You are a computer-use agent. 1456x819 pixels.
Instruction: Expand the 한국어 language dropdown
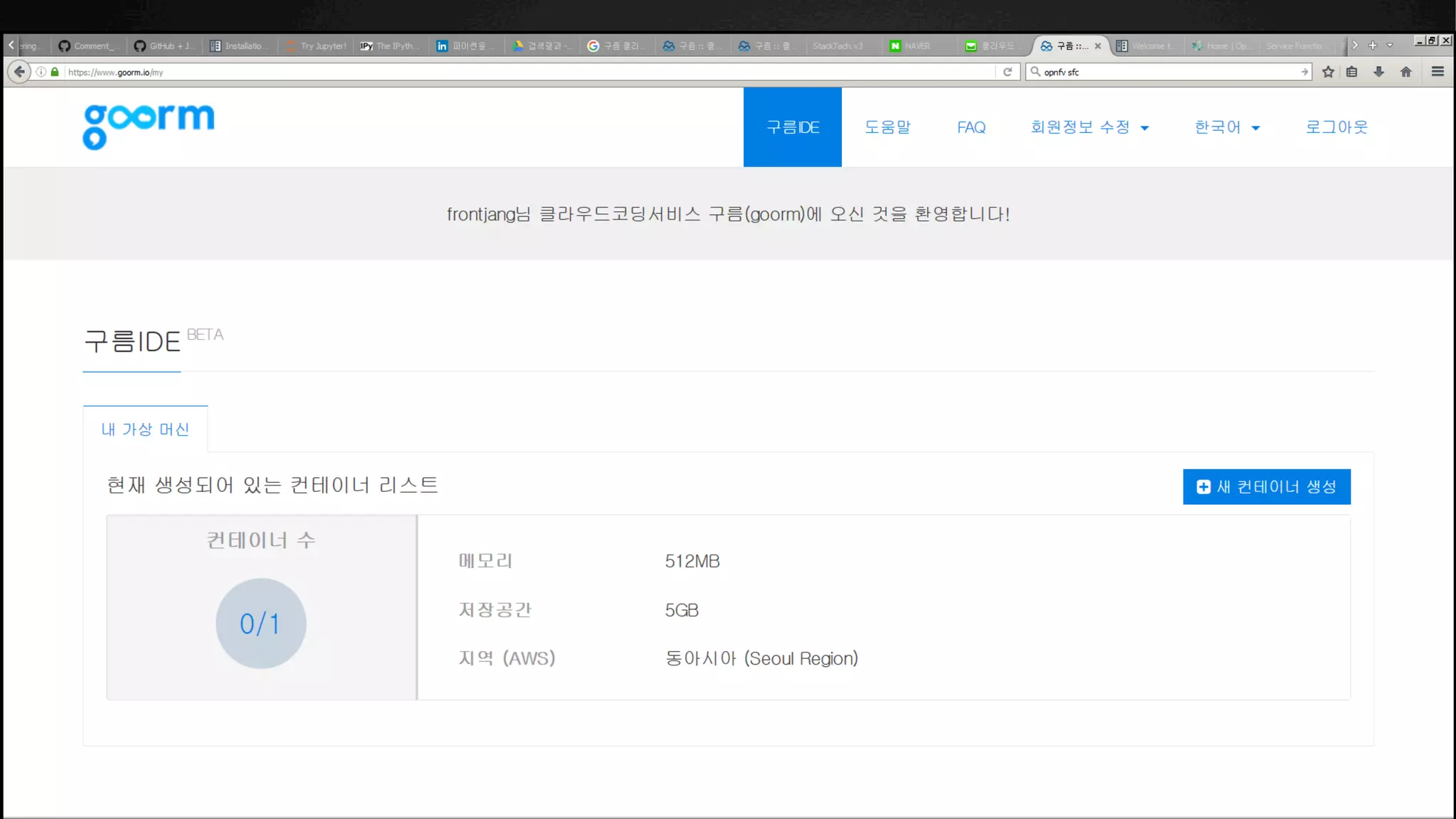coord(1226,127)
